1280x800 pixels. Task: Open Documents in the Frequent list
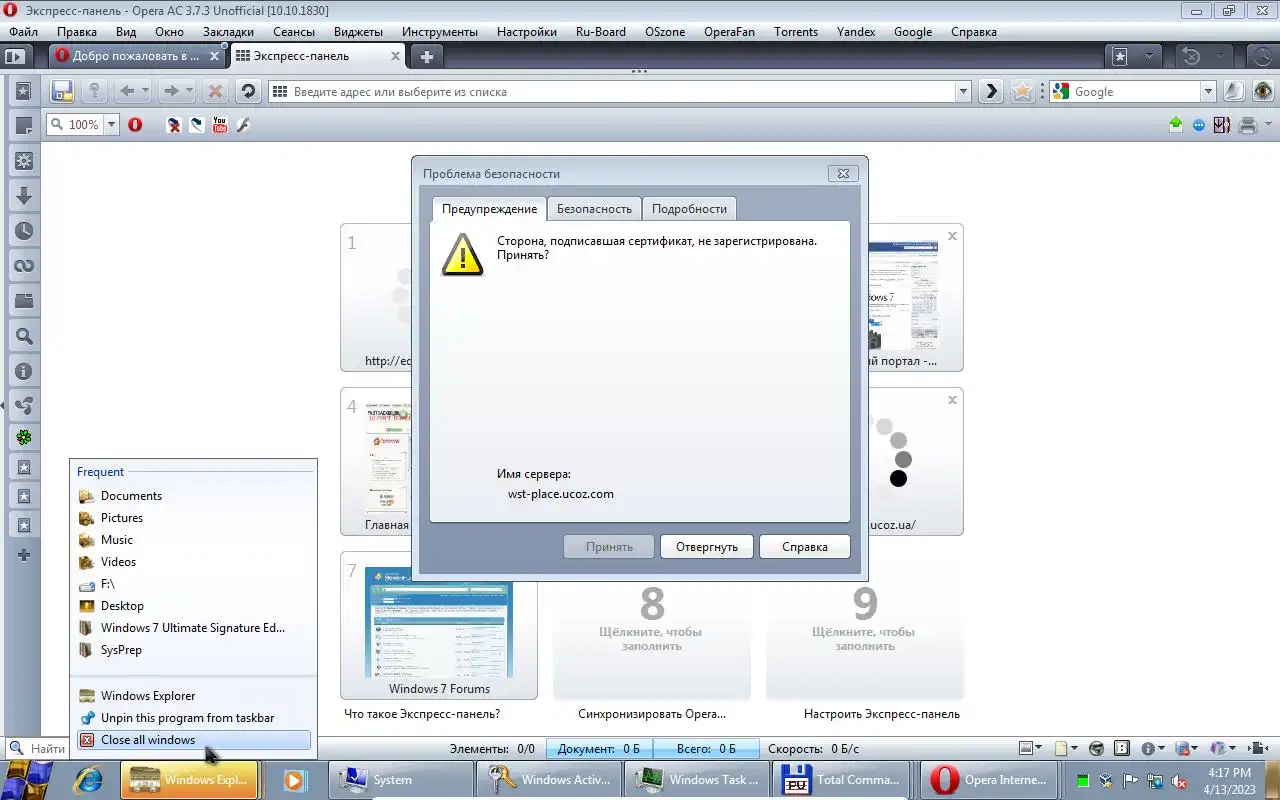193,496
